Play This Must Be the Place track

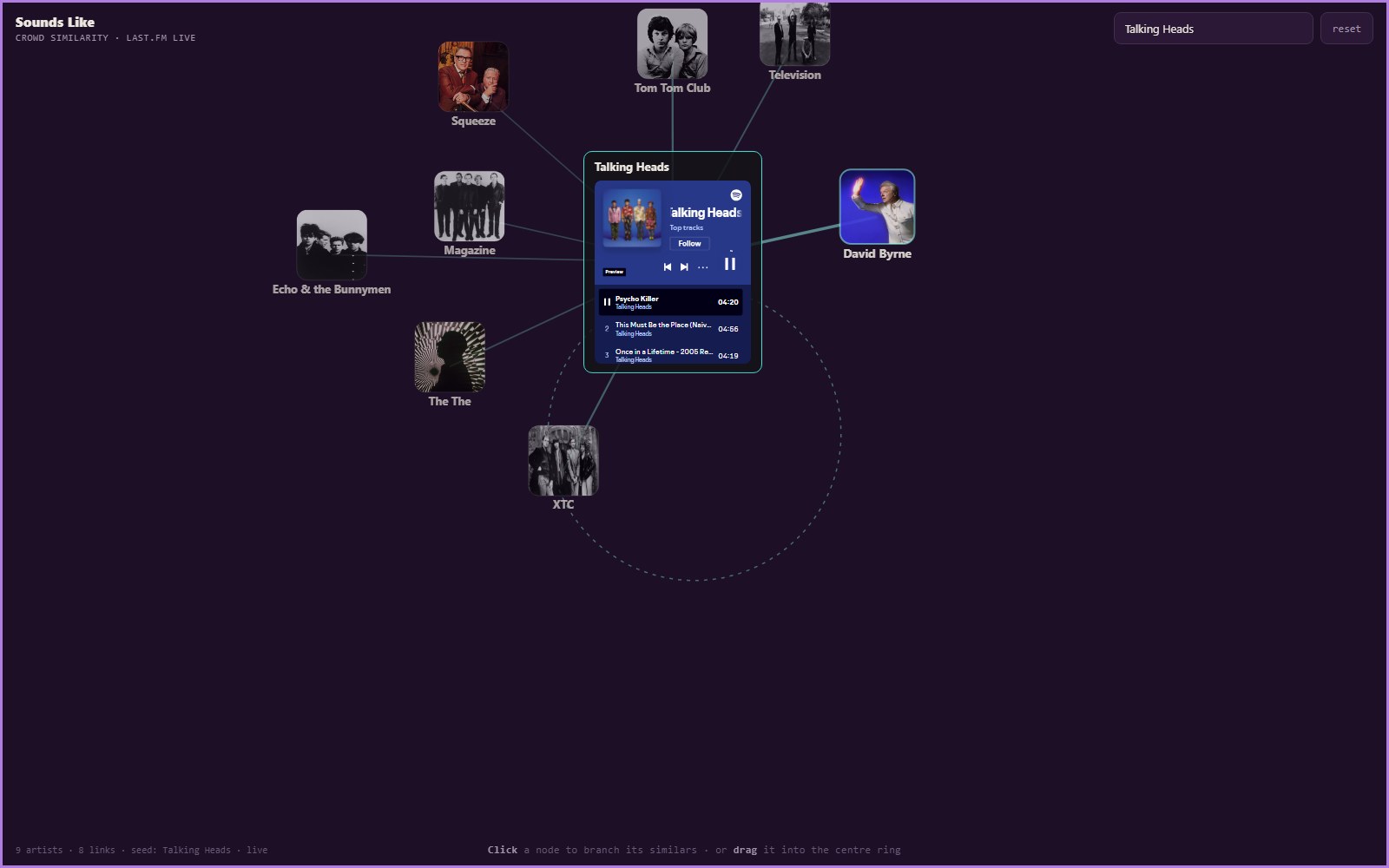(x=670, y=329)
